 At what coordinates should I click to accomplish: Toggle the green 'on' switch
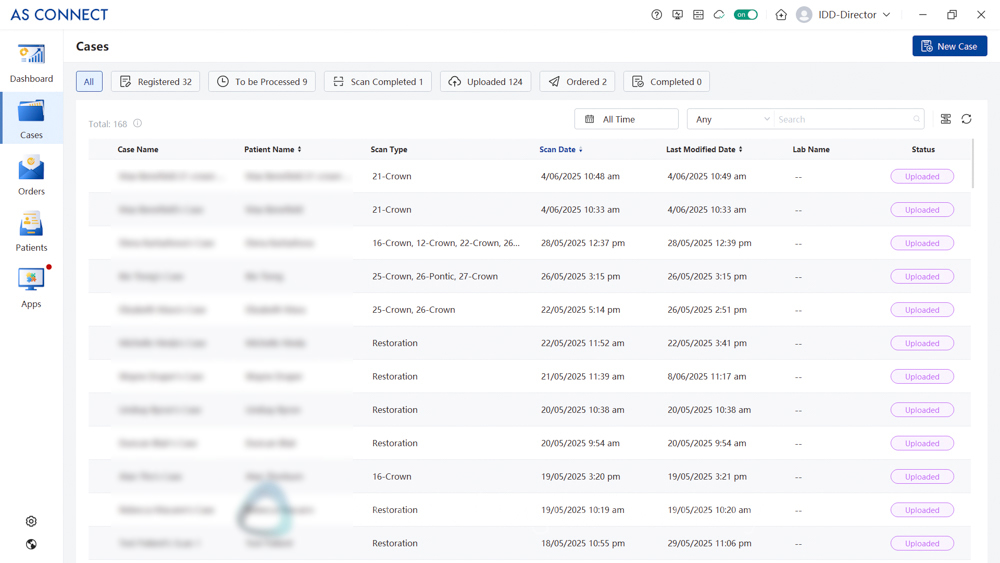coord(746,15)
